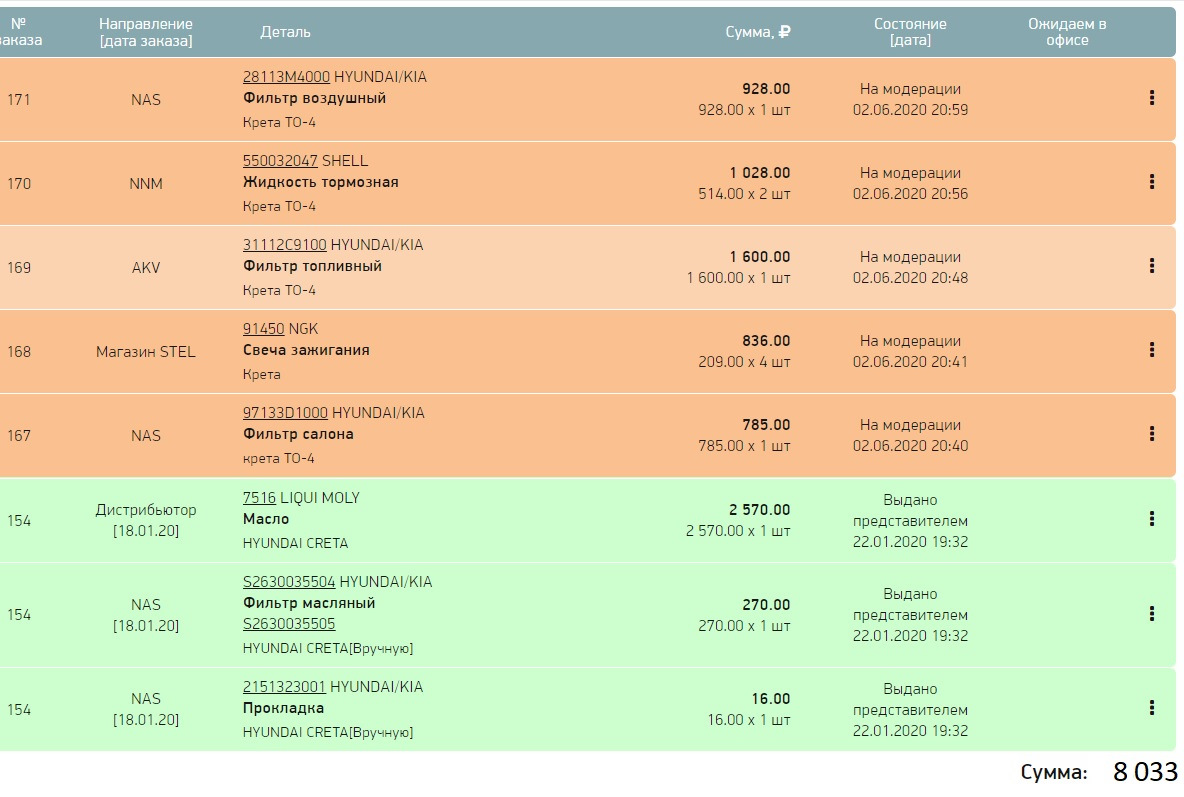Open part link S2630035504

click(x=289, y=582)
